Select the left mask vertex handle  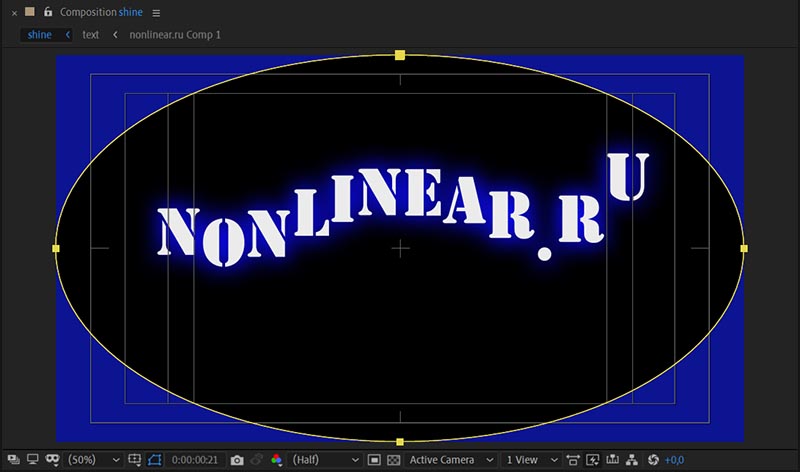56,249
